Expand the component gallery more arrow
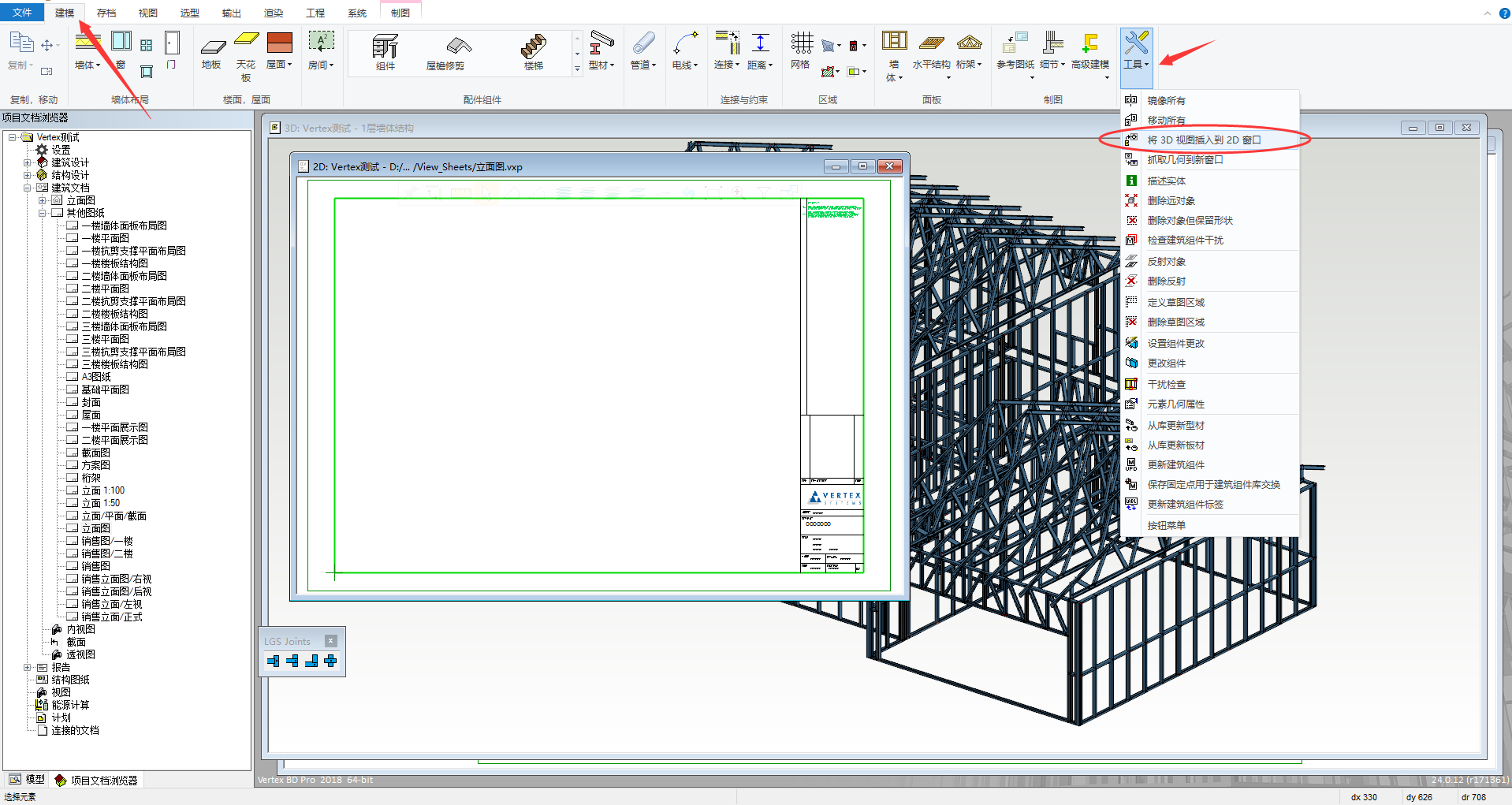Image resolution: width=1512 pixels, height=805 pixels. pyautogui.click(x=577, y=69)
